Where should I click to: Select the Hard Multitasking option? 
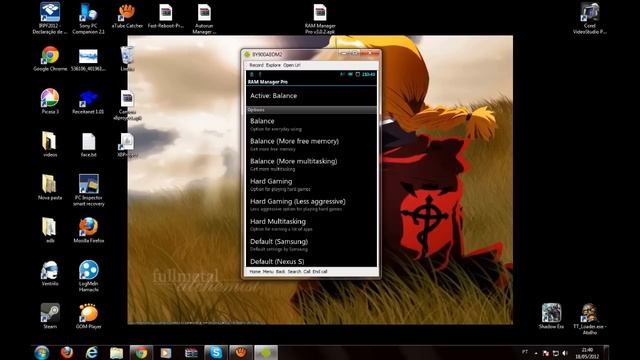(311, 224)
